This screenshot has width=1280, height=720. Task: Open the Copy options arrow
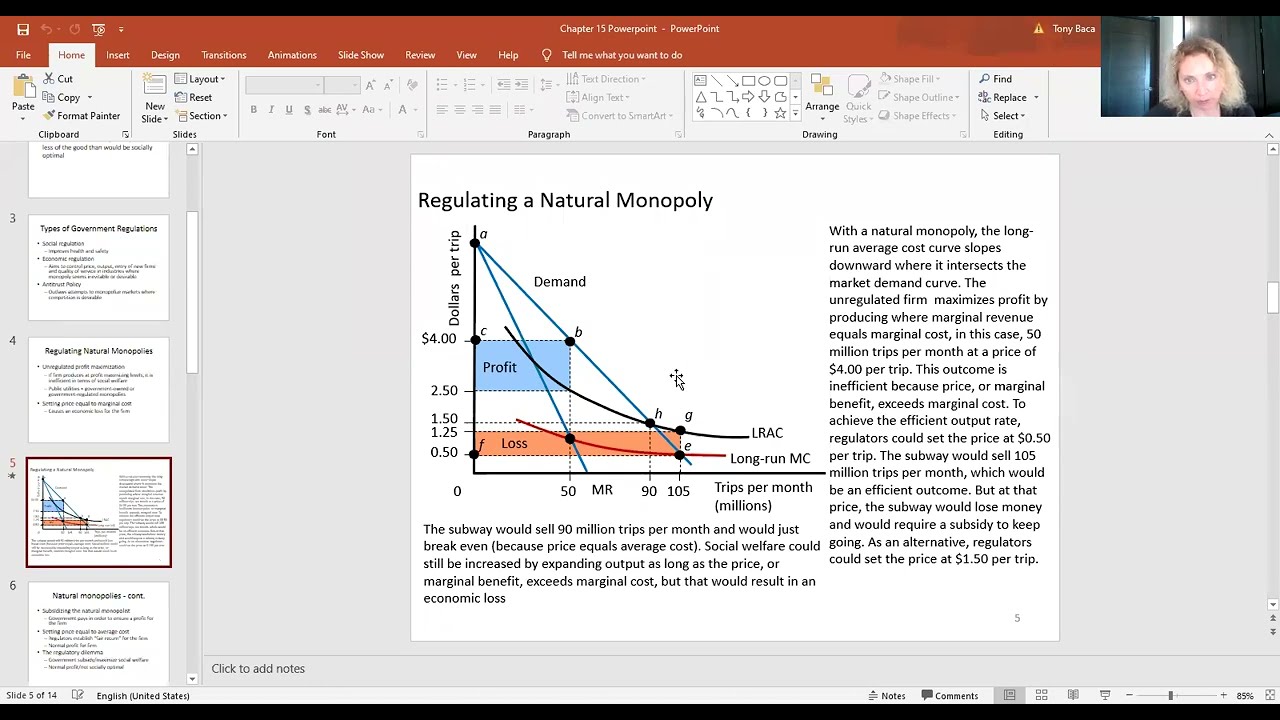[89, 98]
